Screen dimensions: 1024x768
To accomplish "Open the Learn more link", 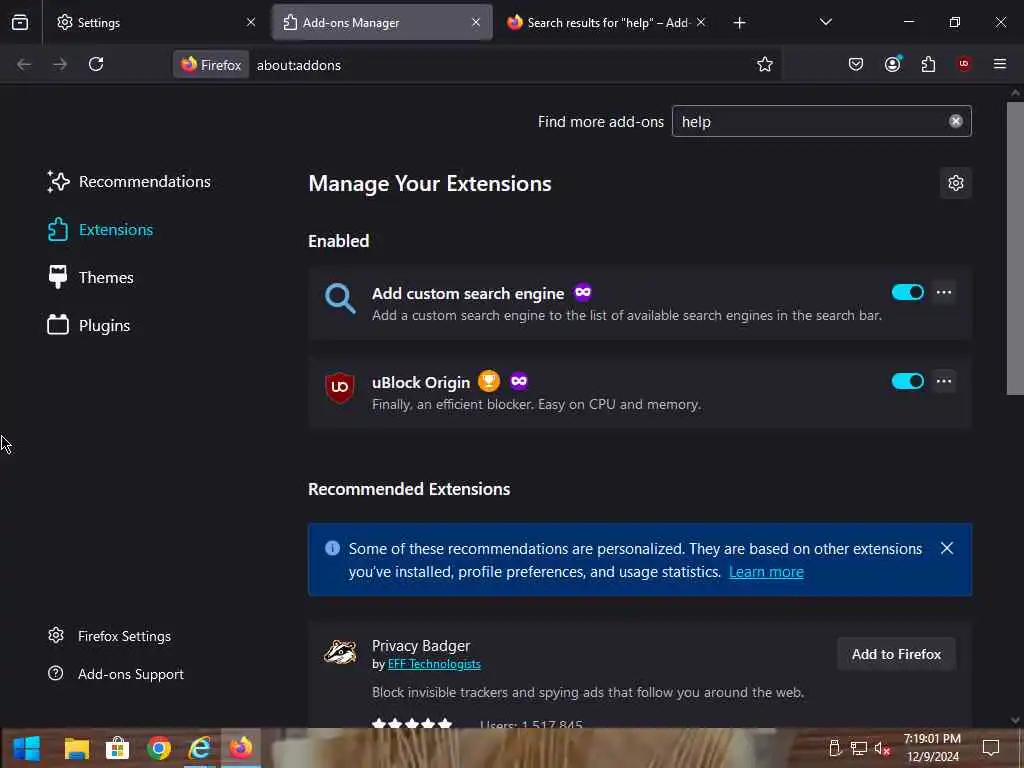I will coord(766,572).
